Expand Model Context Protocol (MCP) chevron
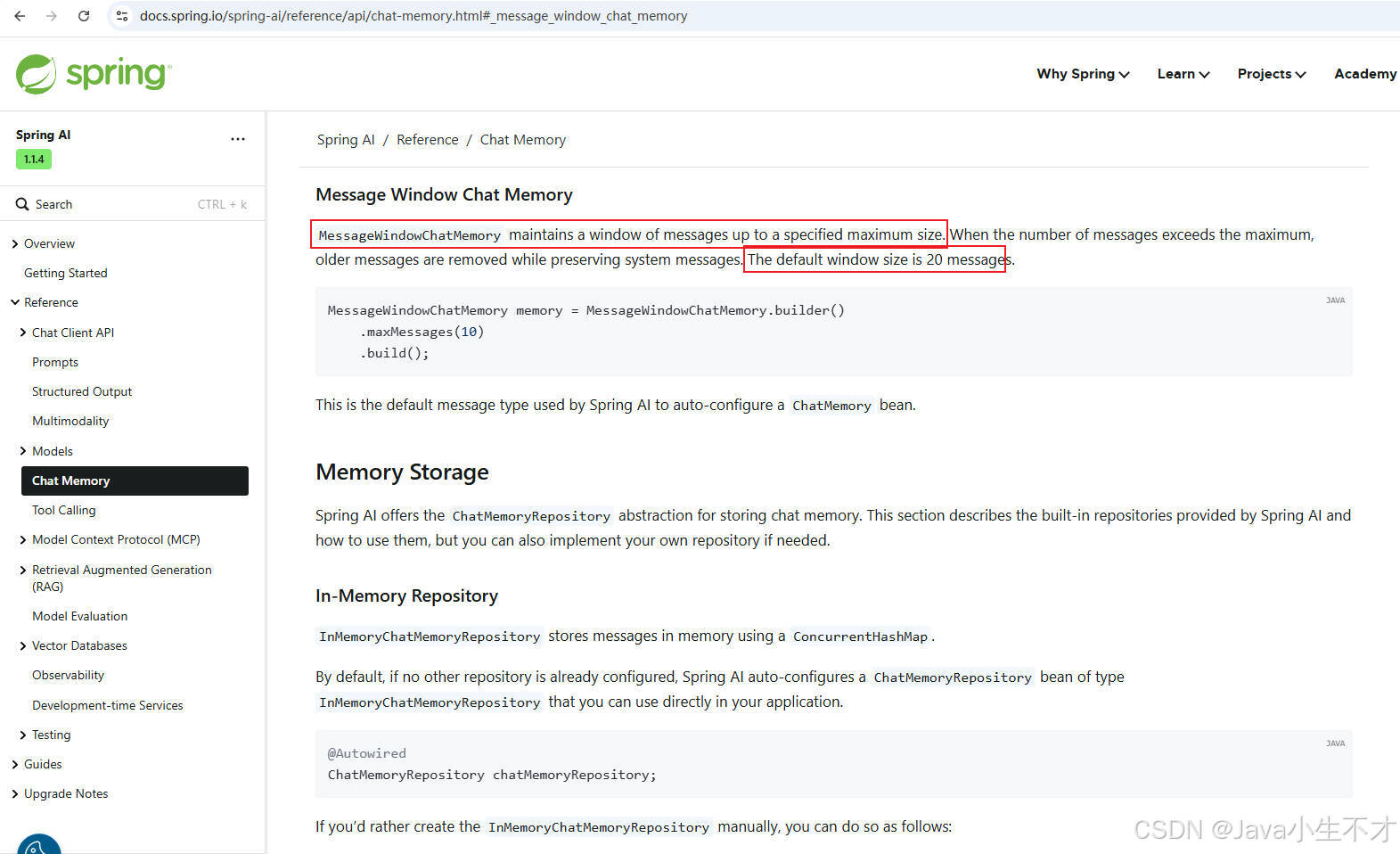The width and height of the screenshot is (1400, 854). (23, 539)
